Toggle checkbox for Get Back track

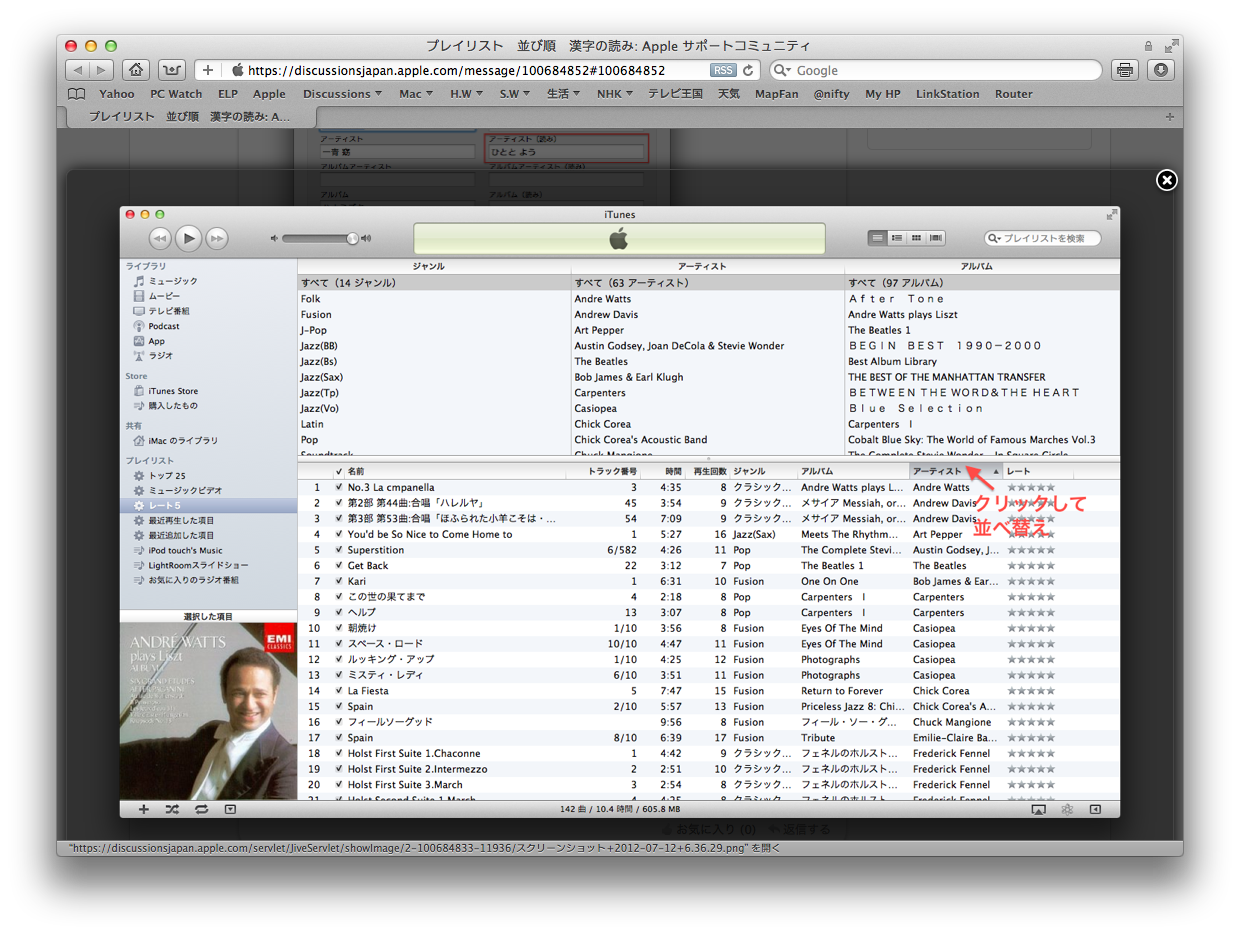(x=339, y=566)
